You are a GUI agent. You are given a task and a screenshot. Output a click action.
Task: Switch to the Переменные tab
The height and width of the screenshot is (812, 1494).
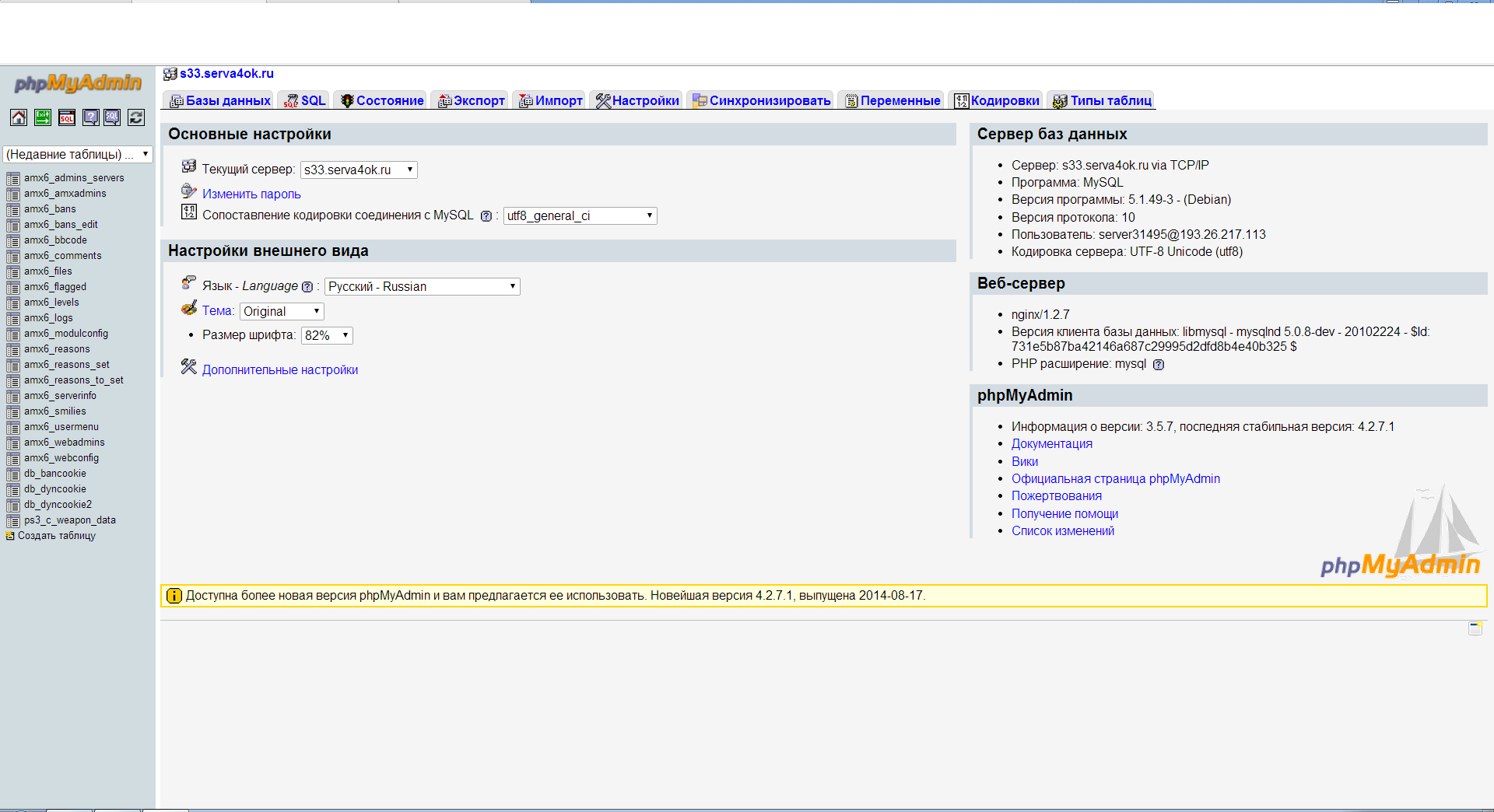[893, 100]
